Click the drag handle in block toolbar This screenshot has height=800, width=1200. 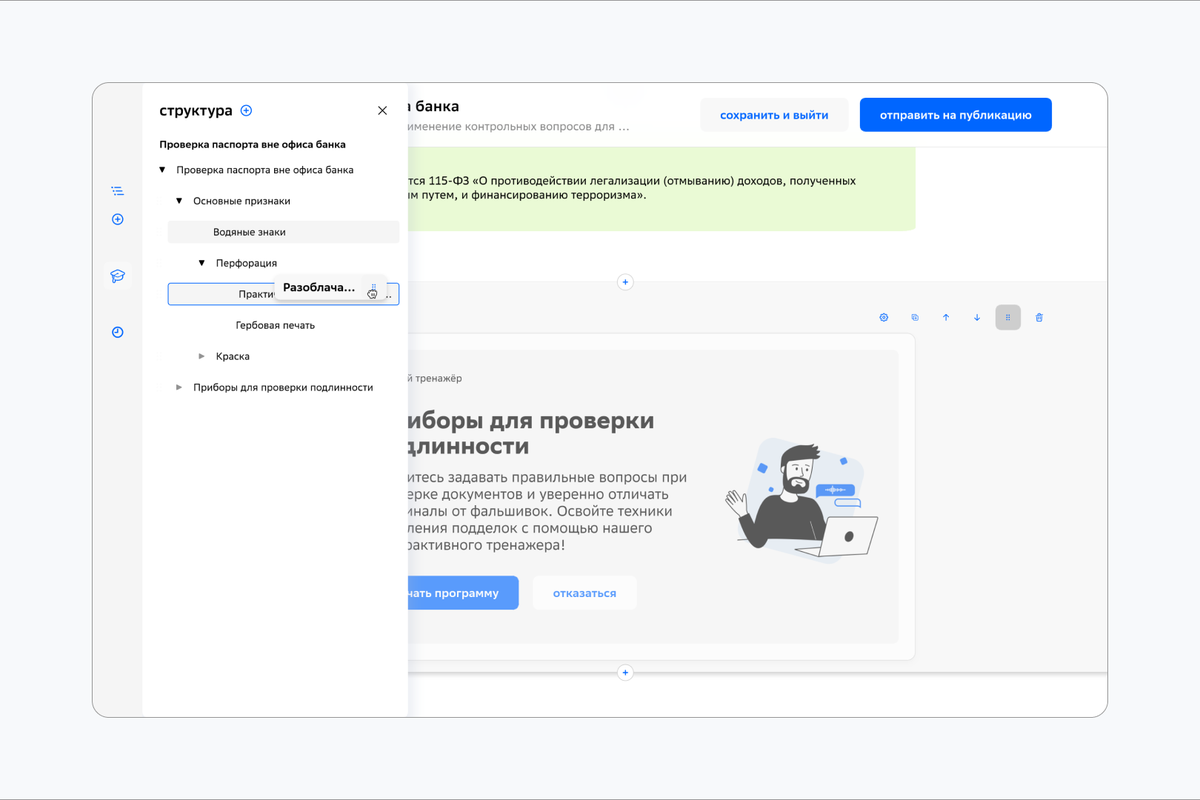click(1008, 318)
